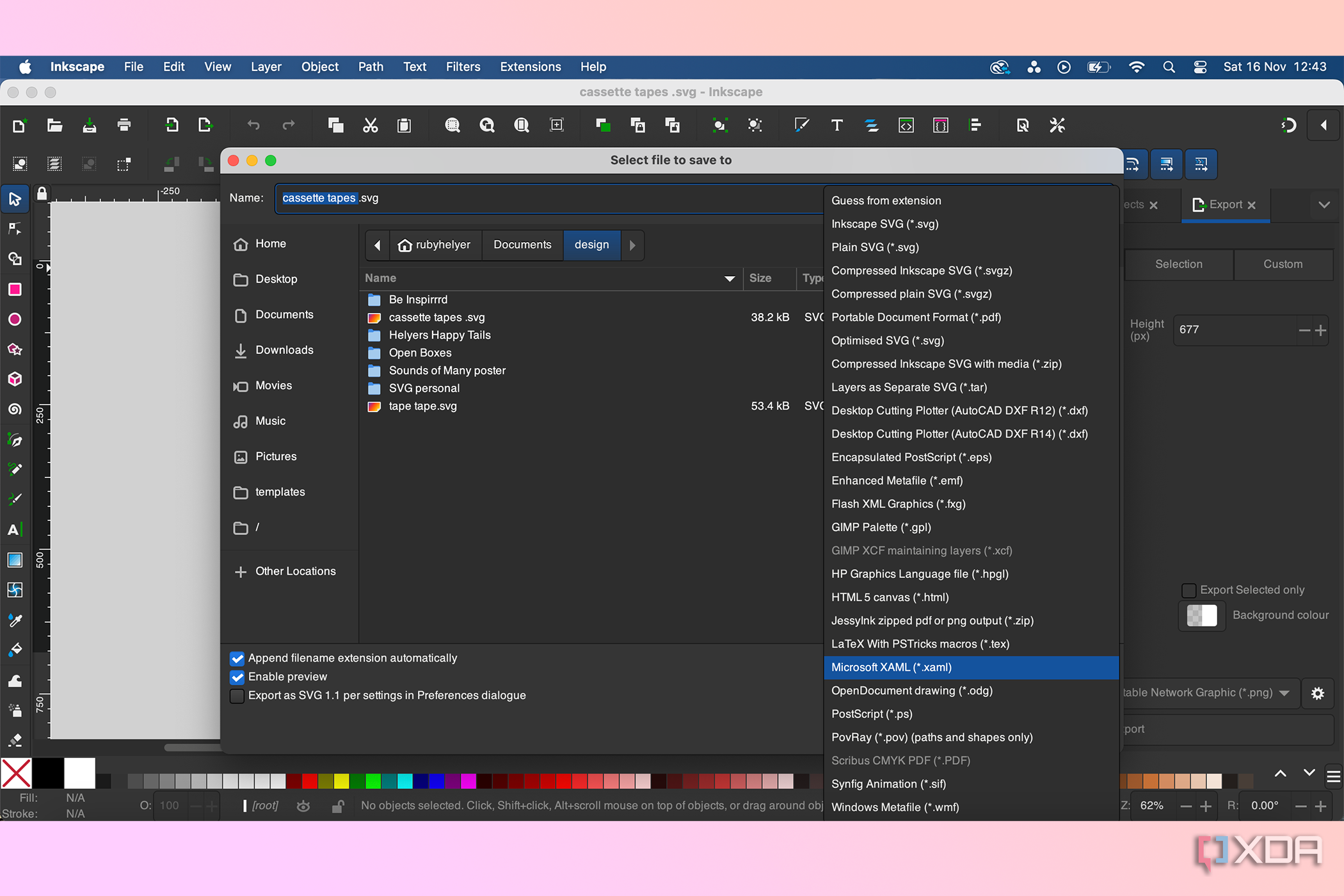Disable the Enable preview checkbox
Image resolution: width=1344 pixels, height=896 pixels.
[237, 677]
